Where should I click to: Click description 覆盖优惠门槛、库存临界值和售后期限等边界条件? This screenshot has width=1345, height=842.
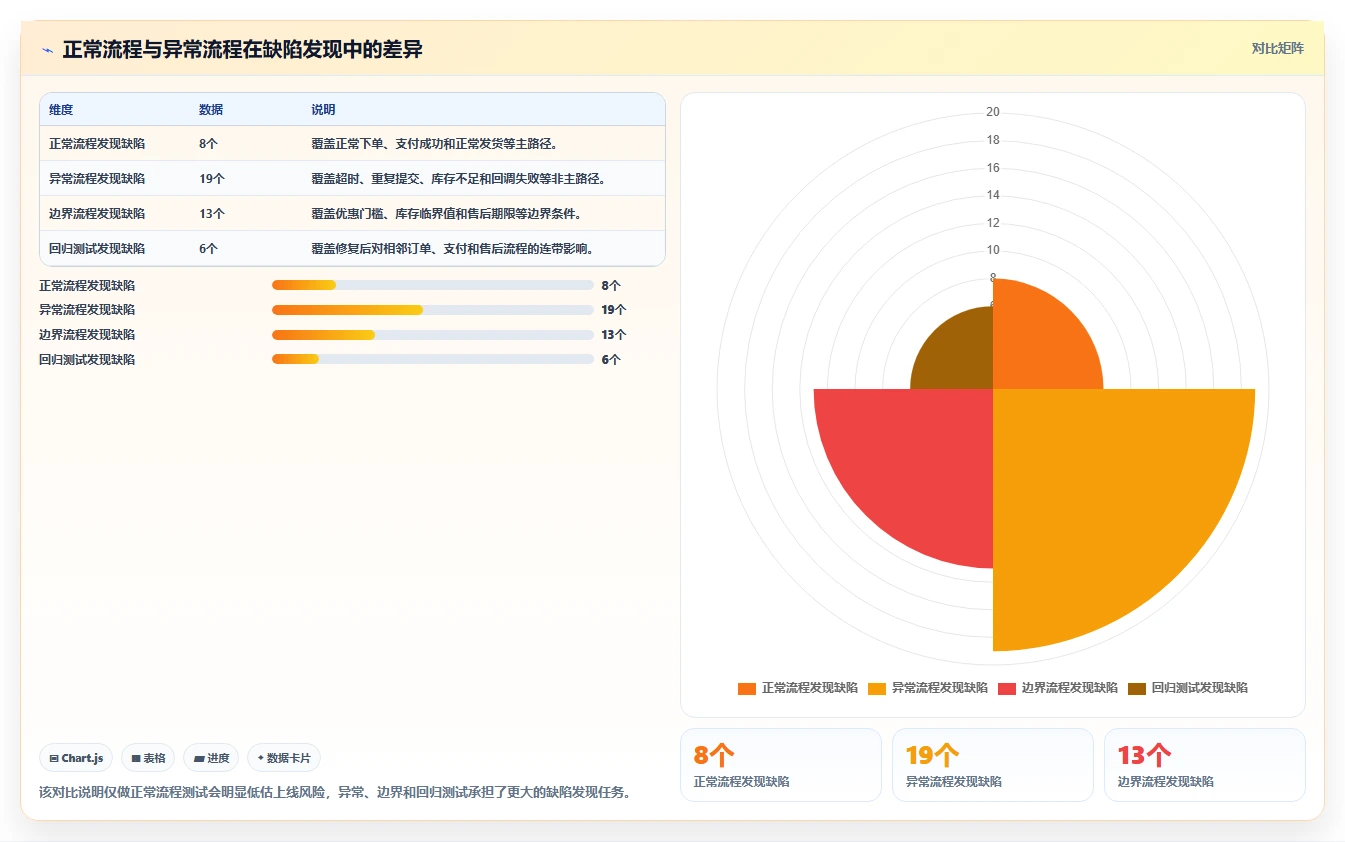[x=446, y=214]
